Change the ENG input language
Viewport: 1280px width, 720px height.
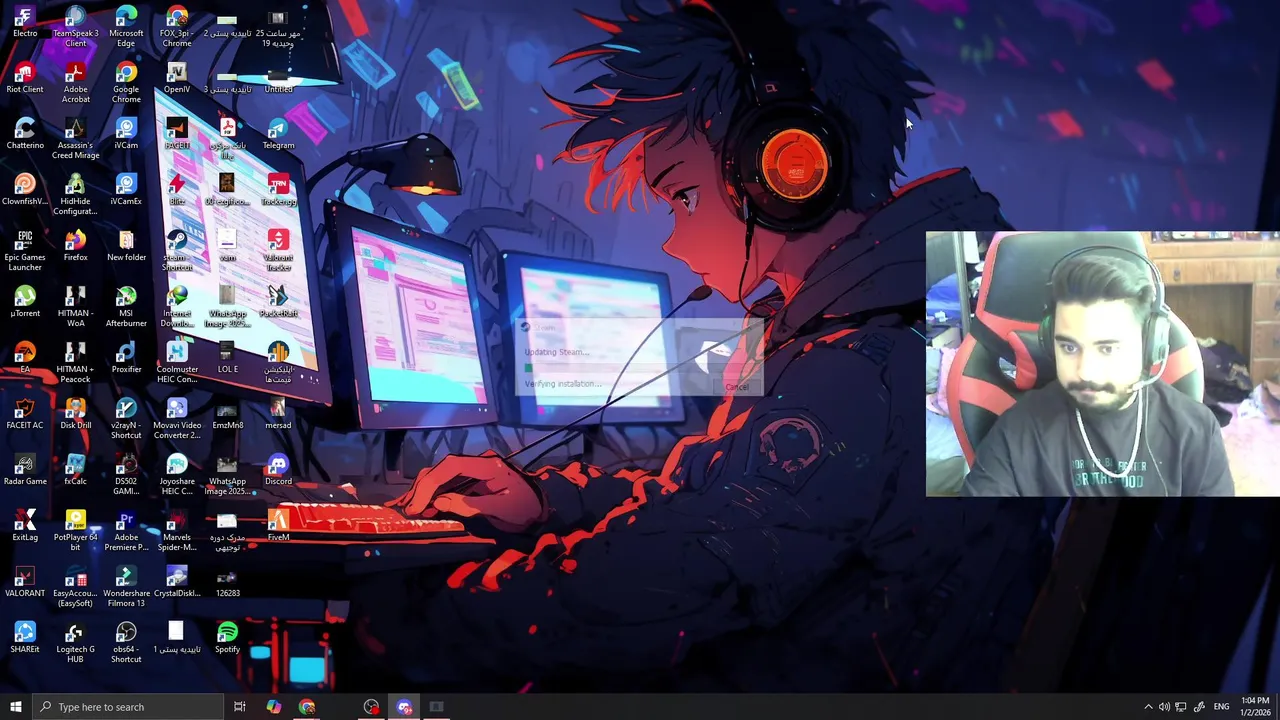[x=1221, y=707]
